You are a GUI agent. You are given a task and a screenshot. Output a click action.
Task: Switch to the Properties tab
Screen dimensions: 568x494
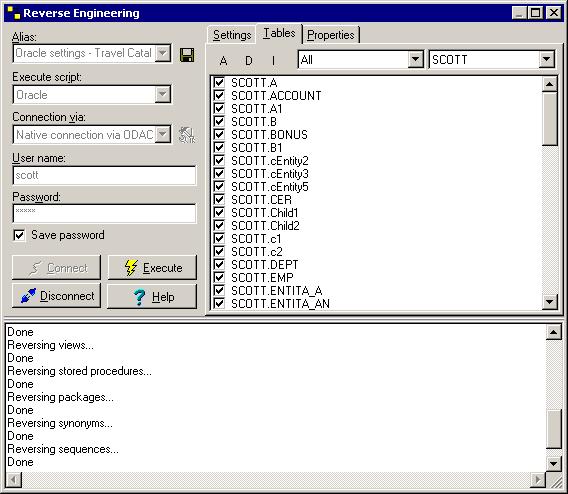coord(331,35)
